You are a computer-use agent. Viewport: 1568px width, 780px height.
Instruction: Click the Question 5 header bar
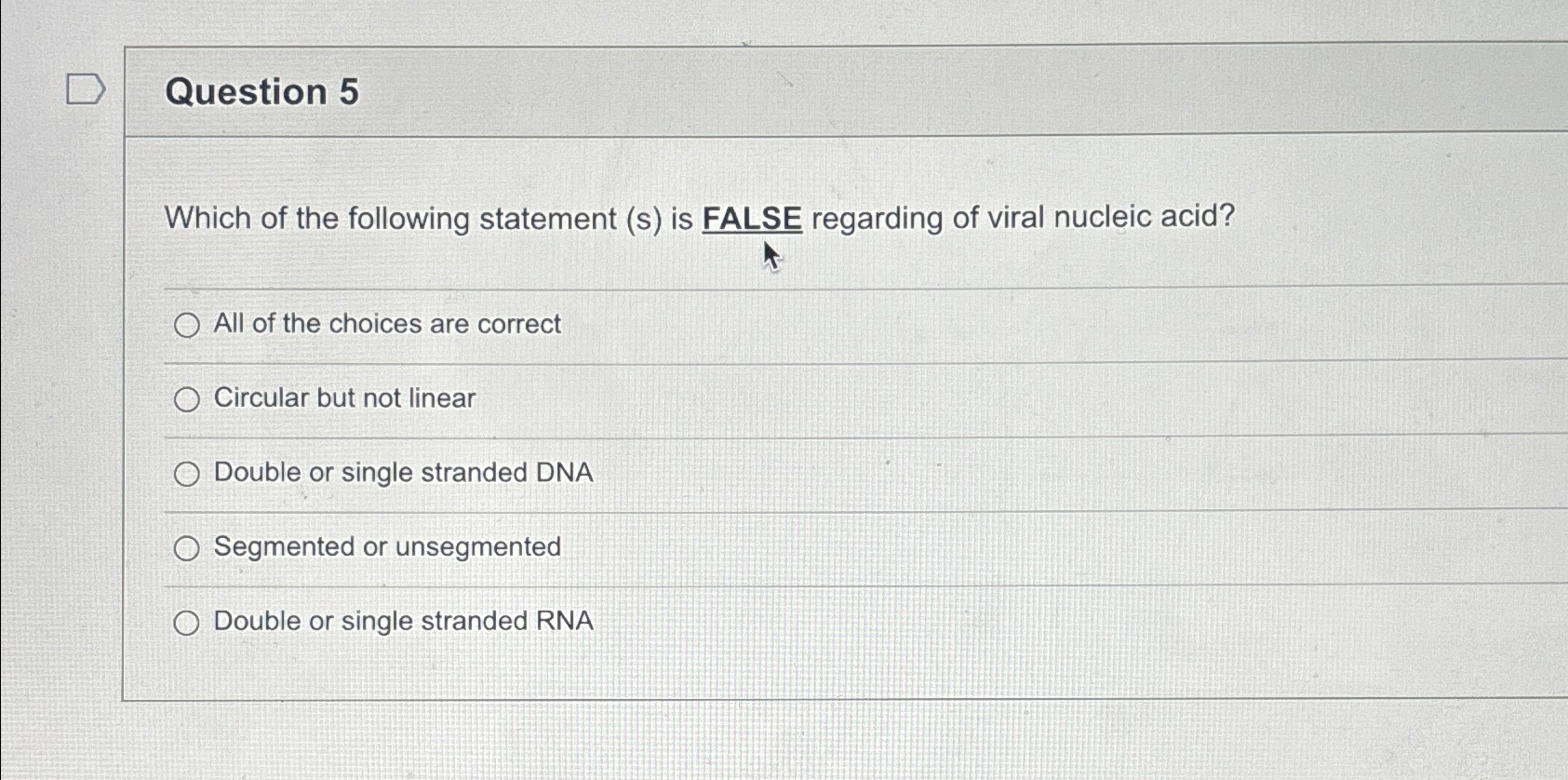[838, 90]
